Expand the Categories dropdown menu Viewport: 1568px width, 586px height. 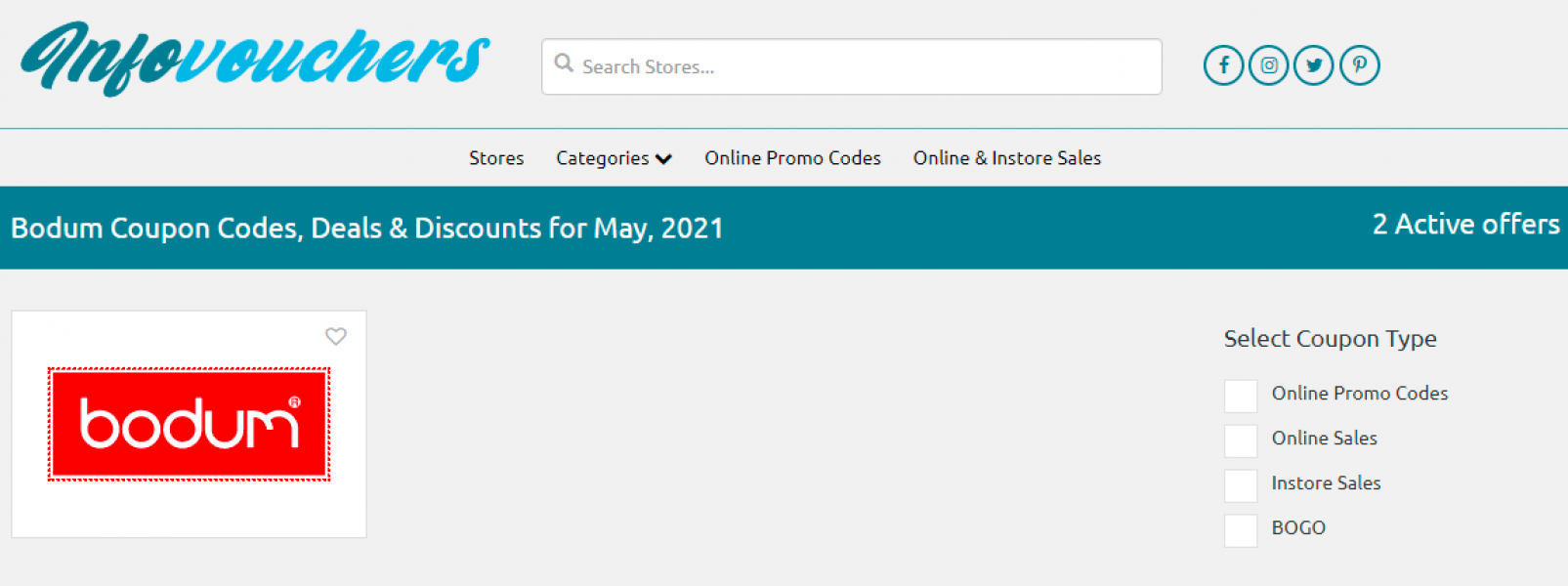point(614,158)
